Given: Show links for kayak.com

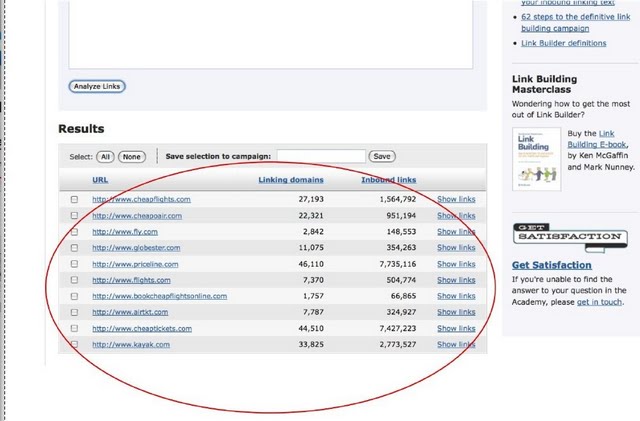Looking at the screenshot, I should pyautogui.click(x=456, y=344).
